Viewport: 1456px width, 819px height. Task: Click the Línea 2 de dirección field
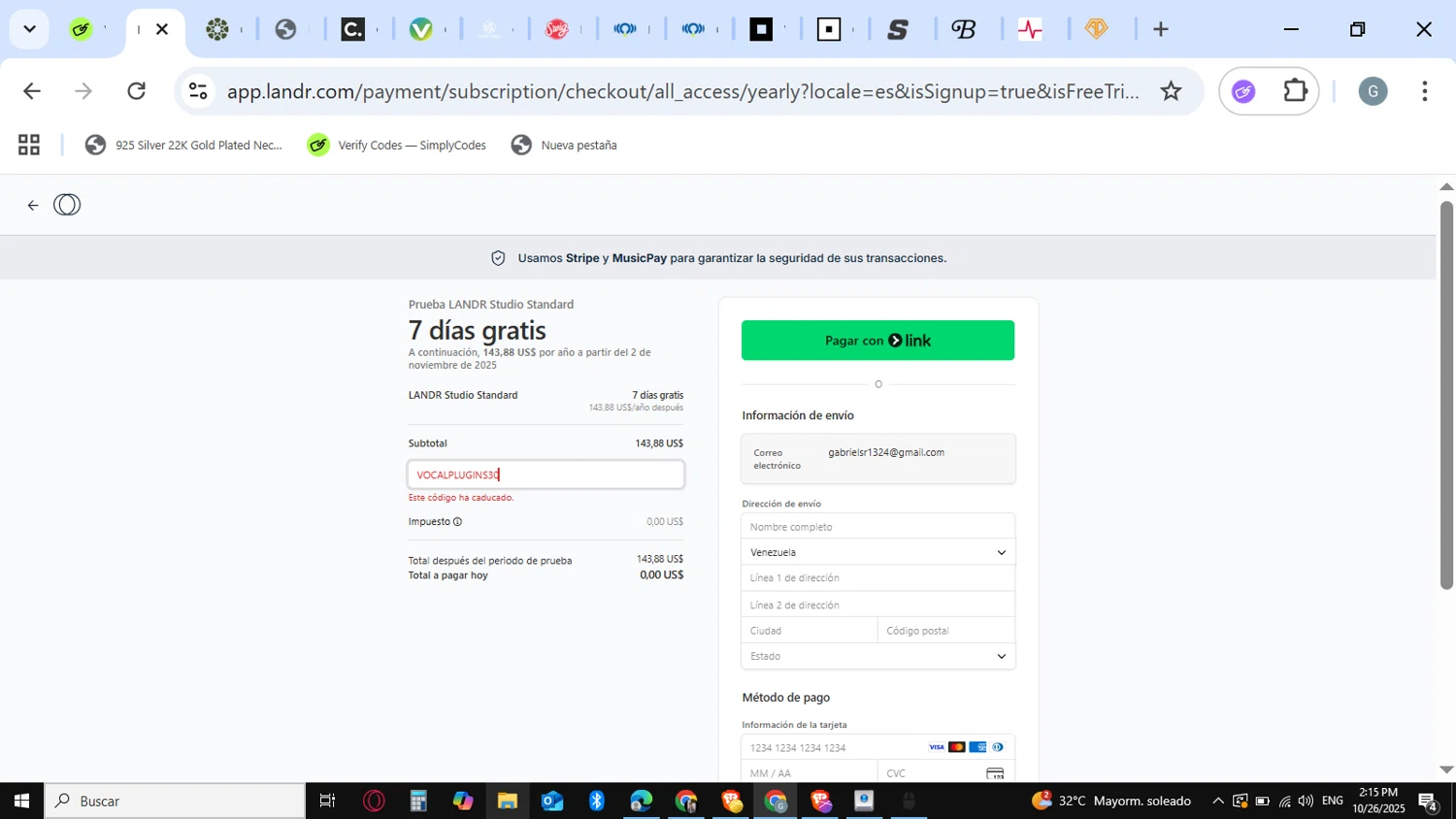[x=877, y=605]
